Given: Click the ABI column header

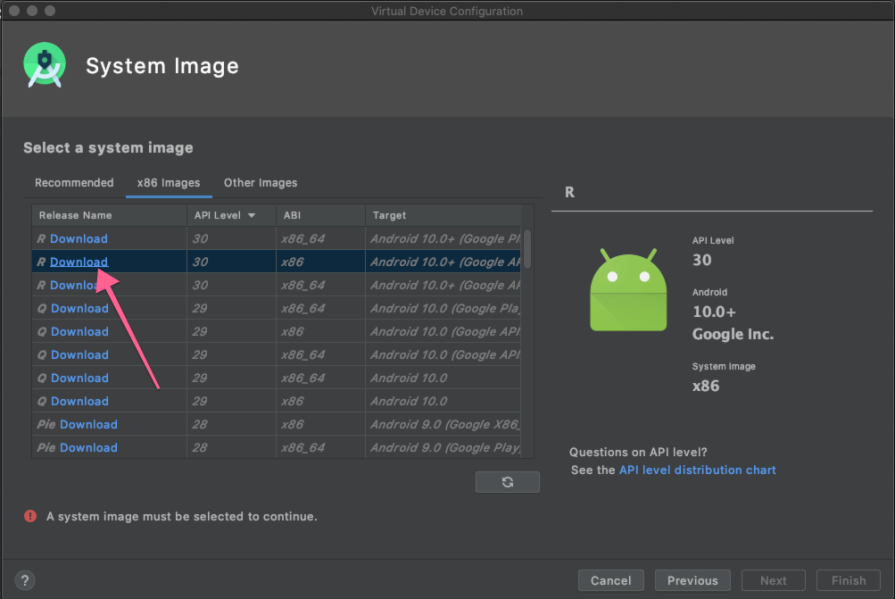Looking at the screenshot, I should [x=292, y=216].
